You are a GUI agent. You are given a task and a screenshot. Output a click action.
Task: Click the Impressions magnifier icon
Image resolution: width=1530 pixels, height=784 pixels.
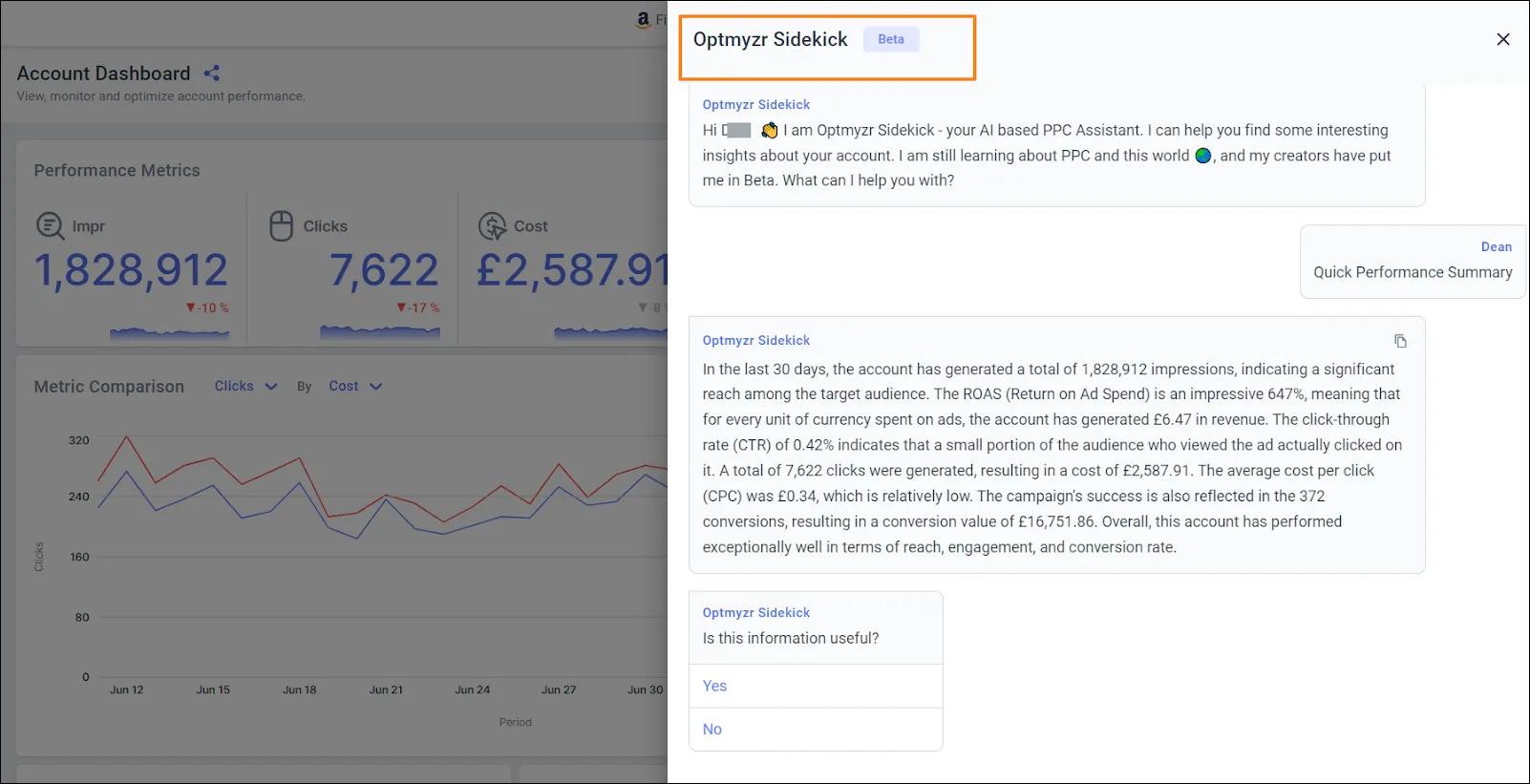[x=50, y=226]
